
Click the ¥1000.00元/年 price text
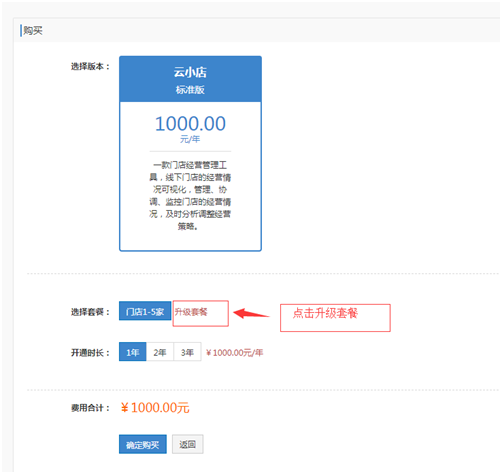pos(235,352)
